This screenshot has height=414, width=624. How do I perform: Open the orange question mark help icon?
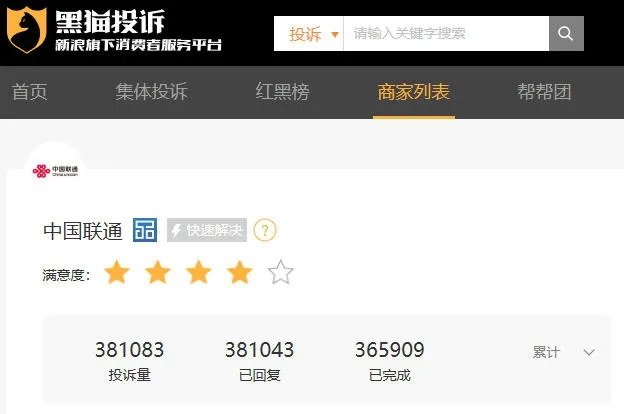(265, 230)
